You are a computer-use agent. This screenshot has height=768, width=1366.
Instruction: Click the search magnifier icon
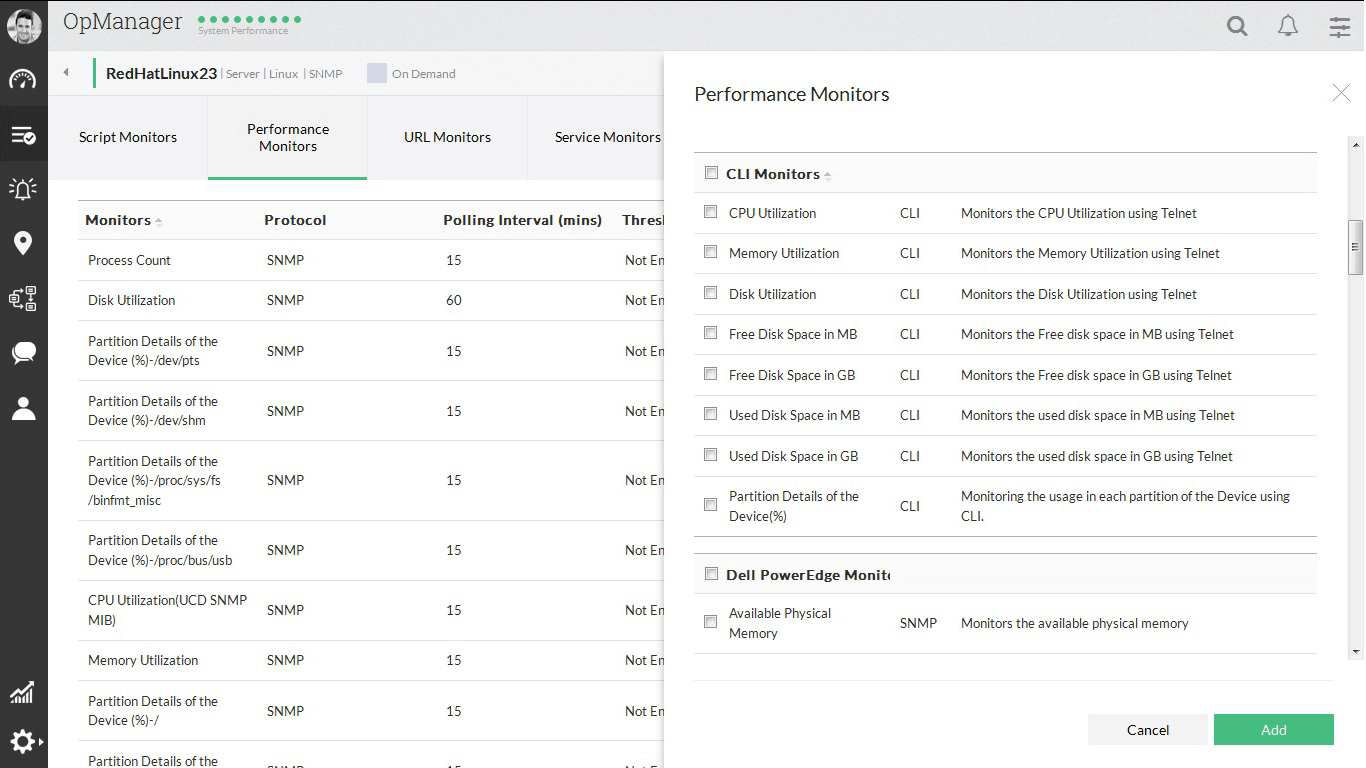(1237, 27)
